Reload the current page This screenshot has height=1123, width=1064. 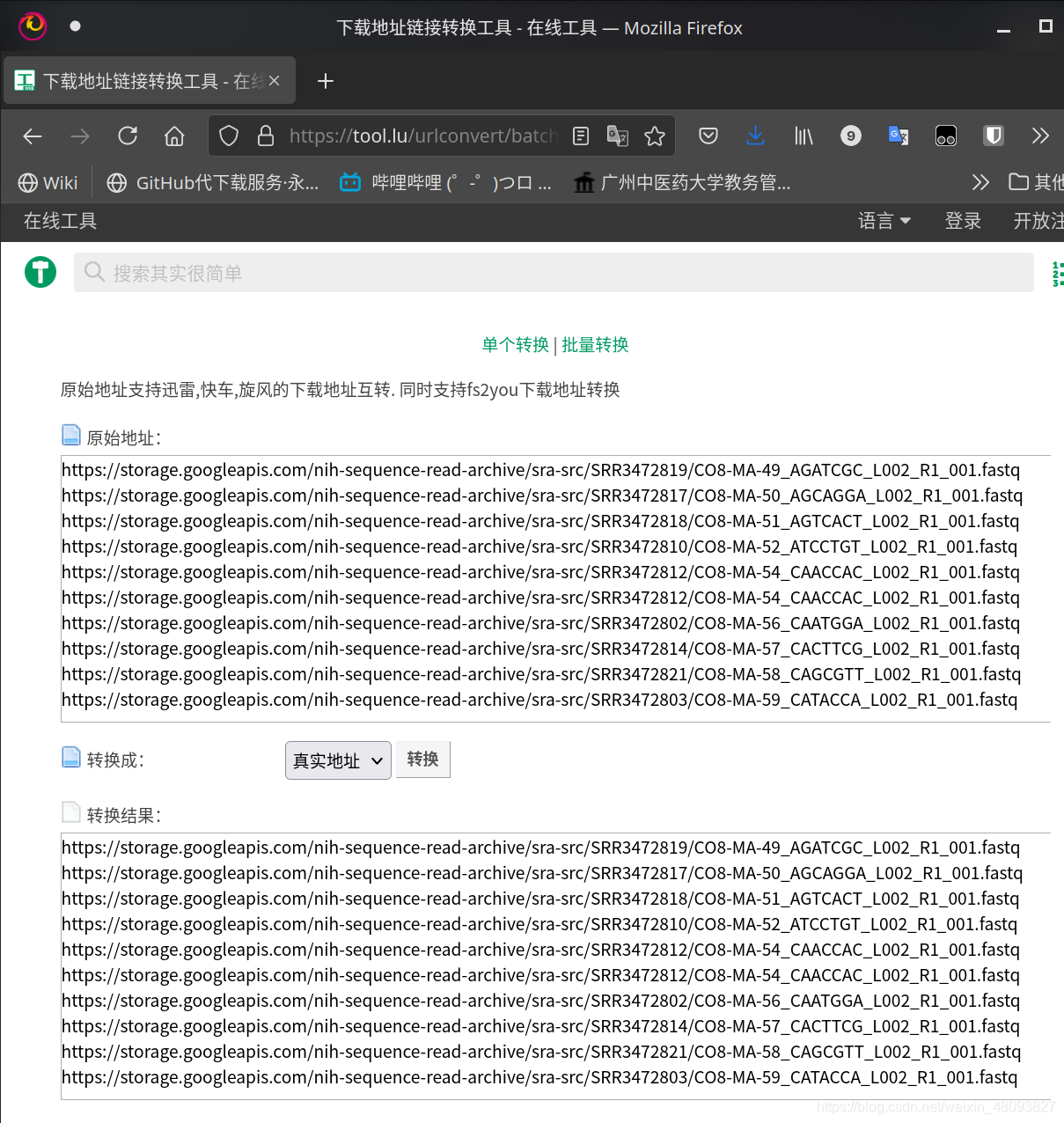tap(128, 136)
